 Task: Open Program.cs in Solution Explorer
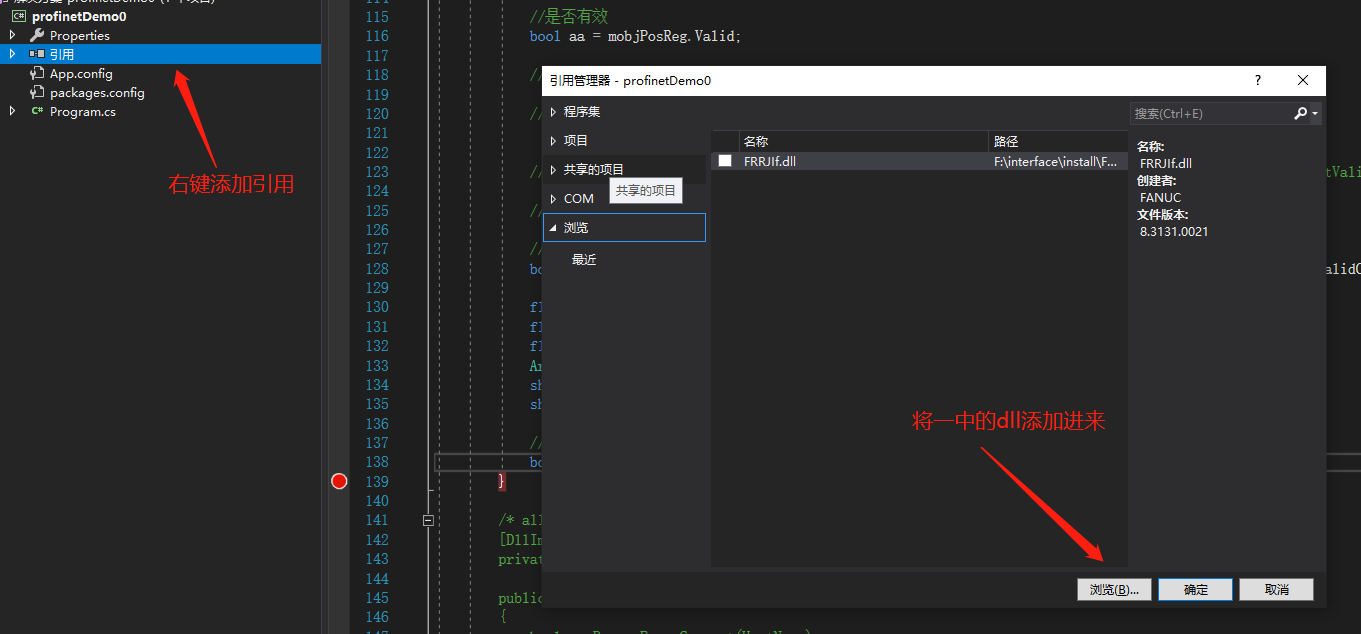83,112
